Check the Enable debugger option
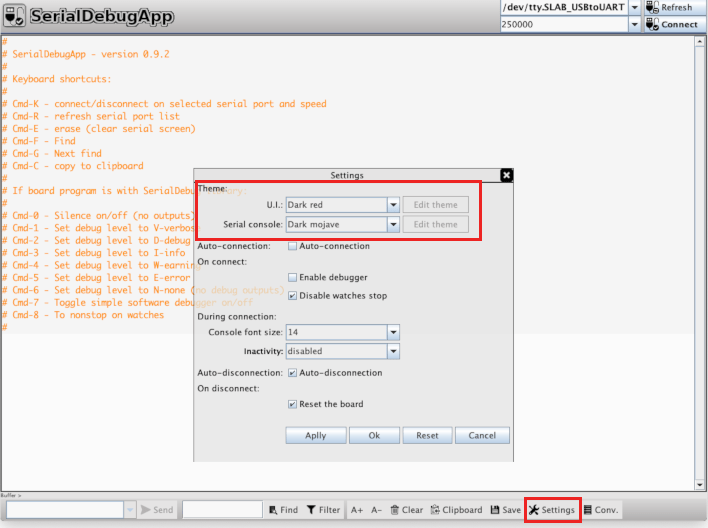The height and width of the screenshot is (528, 708). coord(292,277)
